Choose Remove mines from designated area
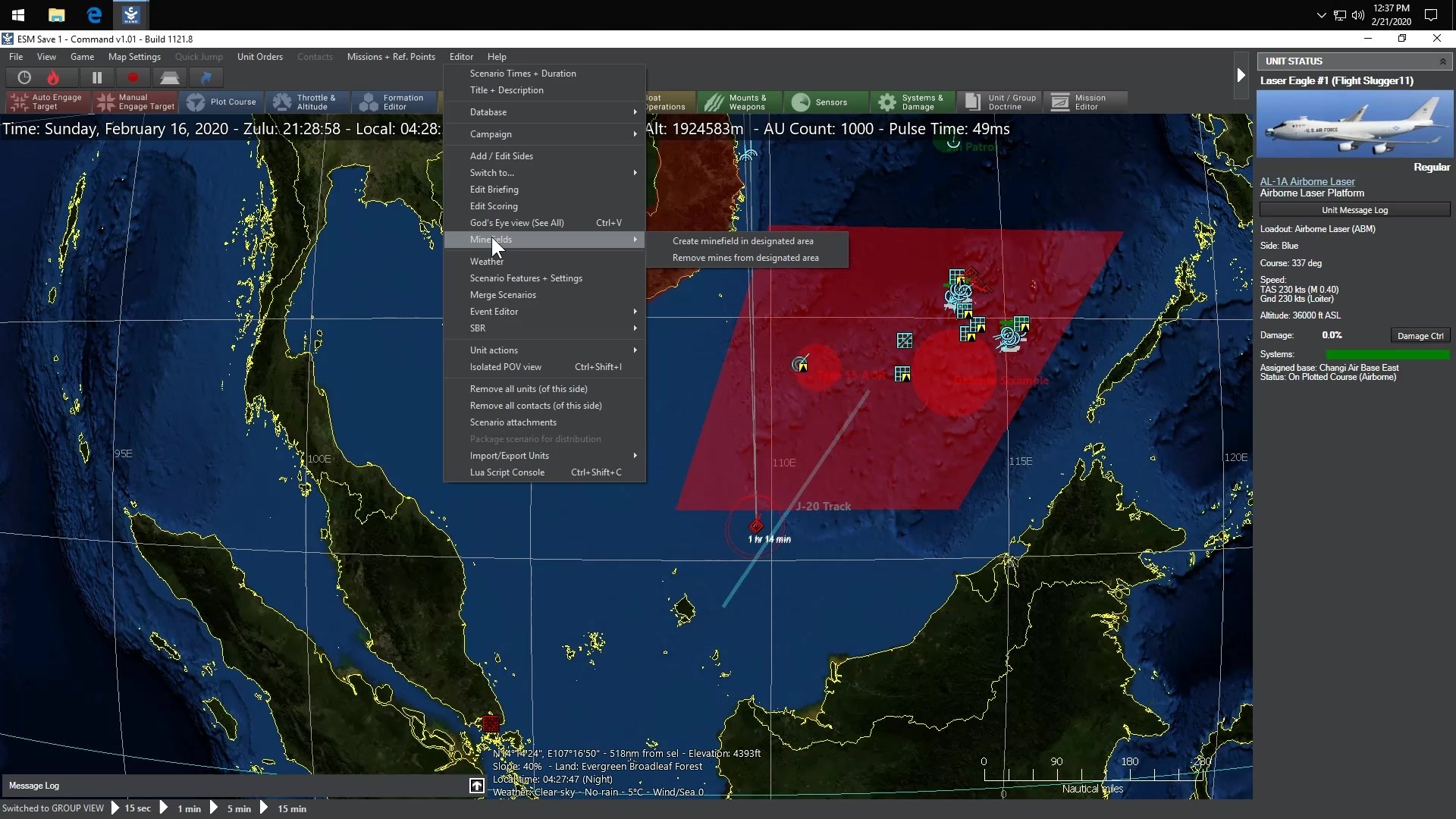Screen dimensions: 1456x819 coord(747,258)
